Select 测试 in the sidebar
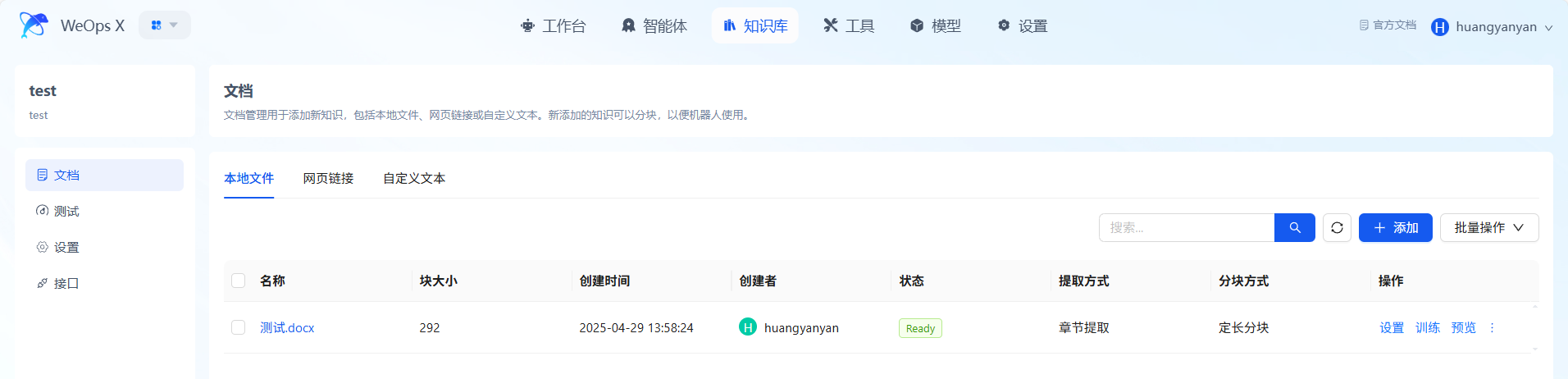This screenshot has height=379, width=1568. [x=104, y=211]
